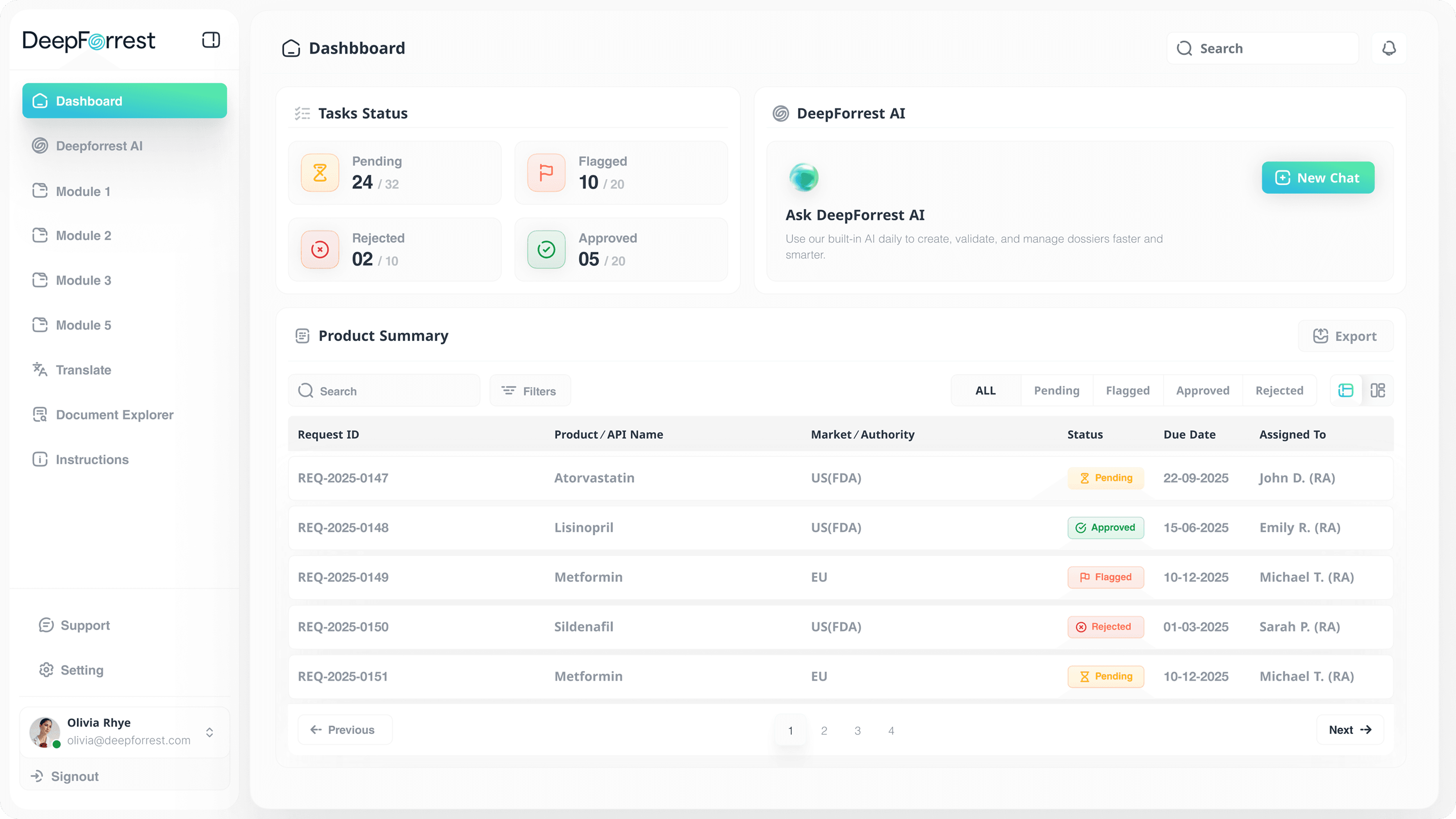1456x819 pixels.
Task: Start a New Chat
Action: 1317,178
